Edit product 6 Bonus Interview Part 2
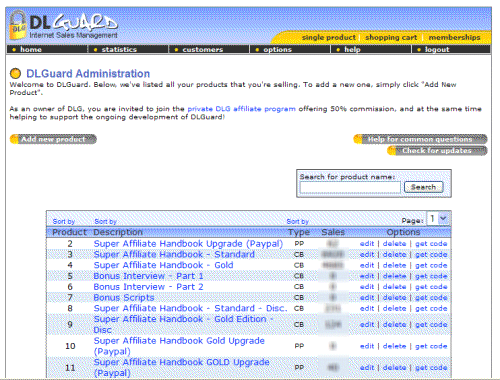 367,287
